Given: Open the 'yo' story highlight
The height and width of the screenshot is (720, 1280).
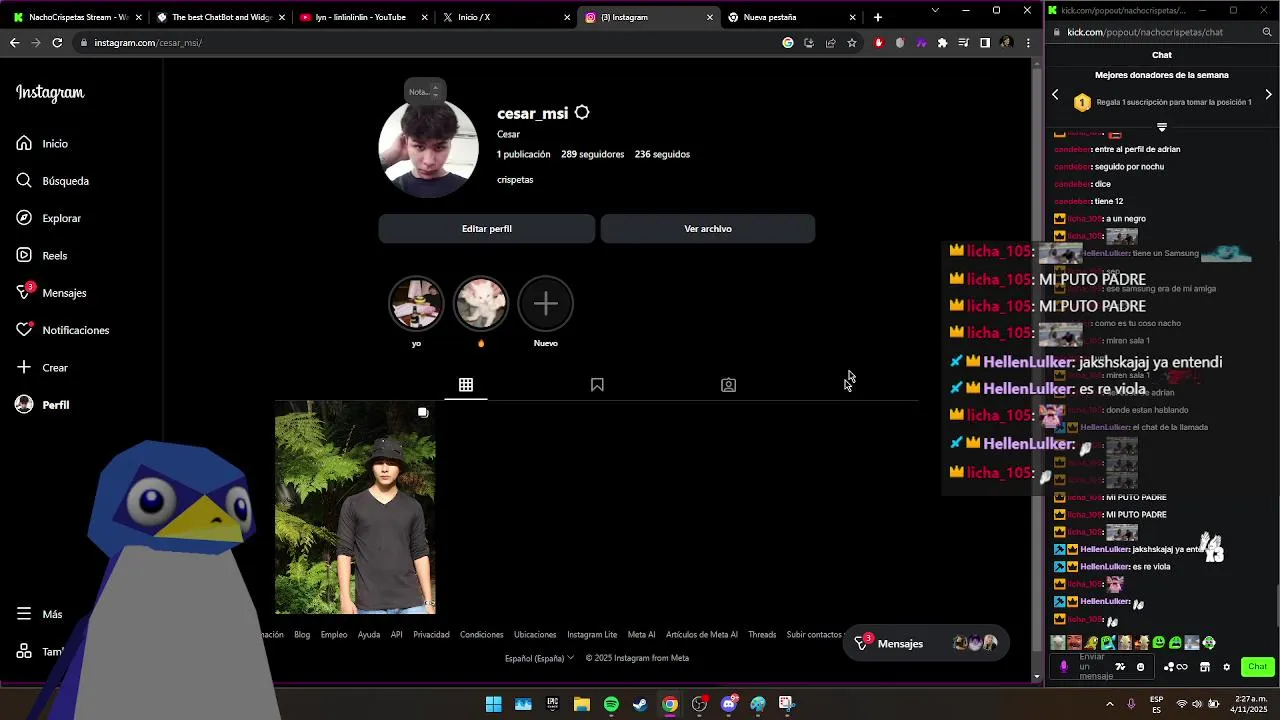Looking at the screenshot, I should coord(416,304).
